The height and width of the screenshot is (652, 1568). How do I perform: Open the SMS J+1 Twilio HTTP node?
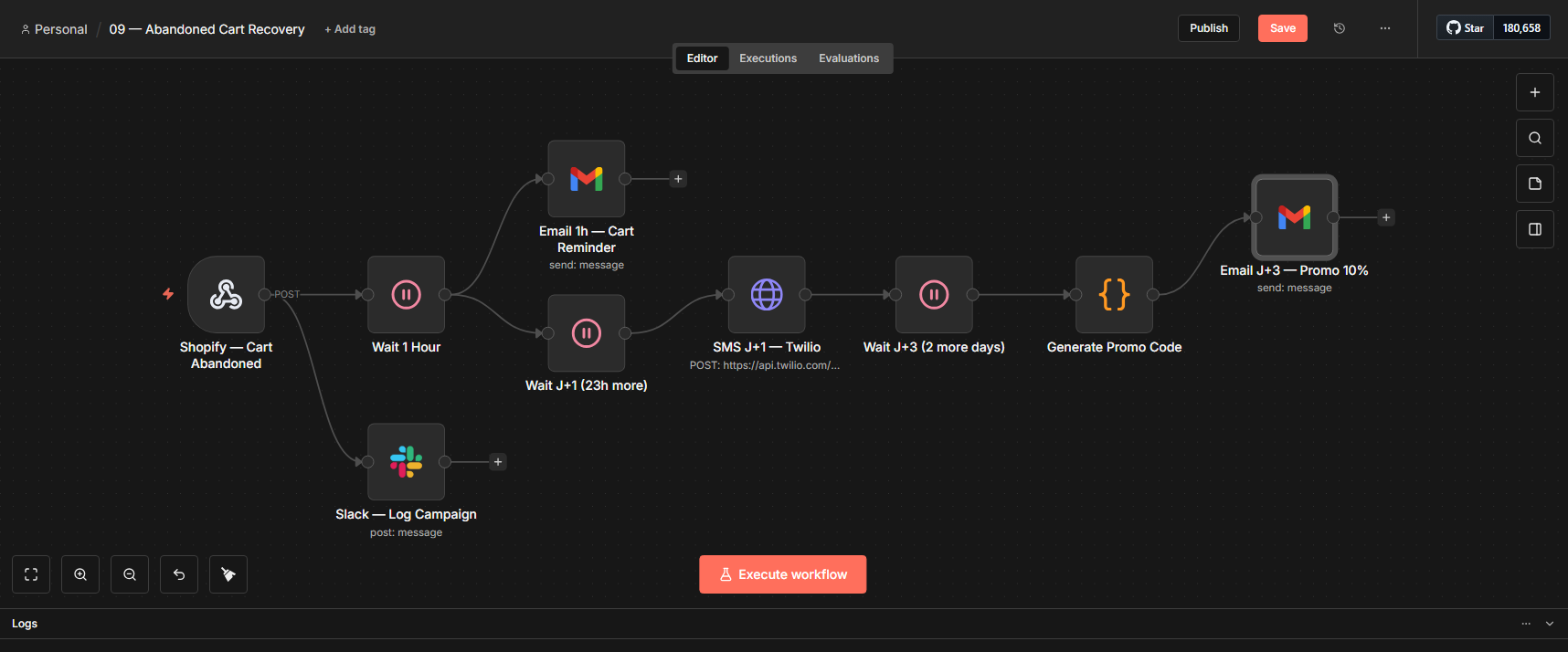coord(766,294)
